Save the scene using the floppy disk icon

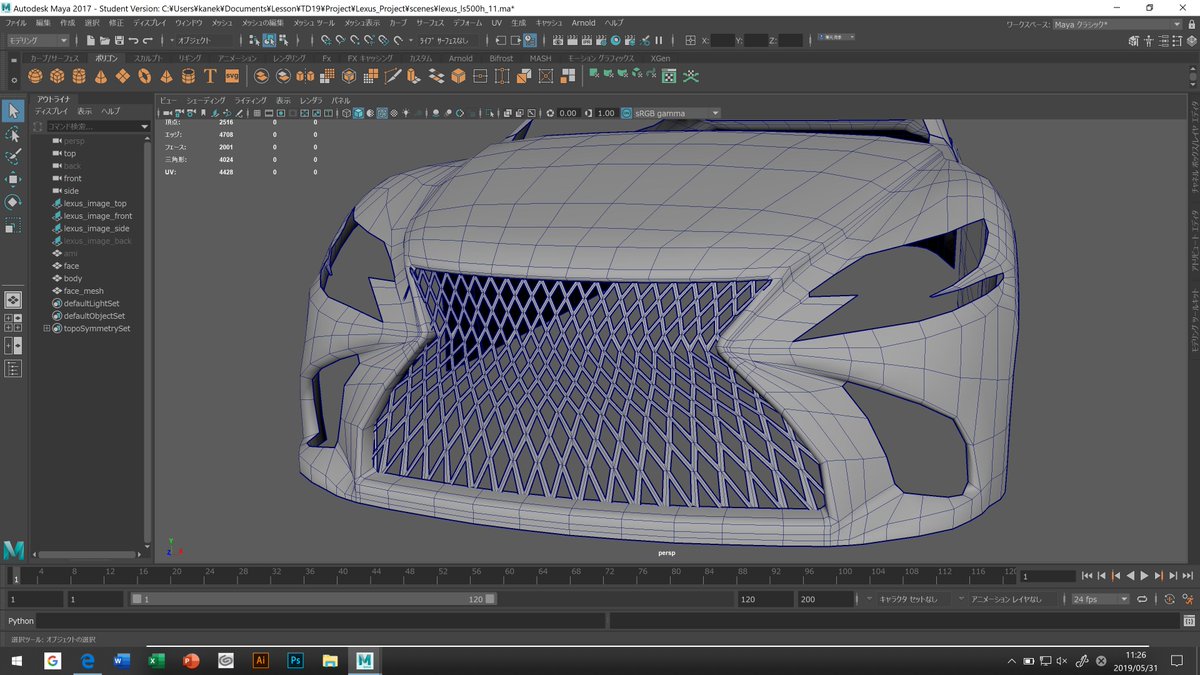click(119, 41)
